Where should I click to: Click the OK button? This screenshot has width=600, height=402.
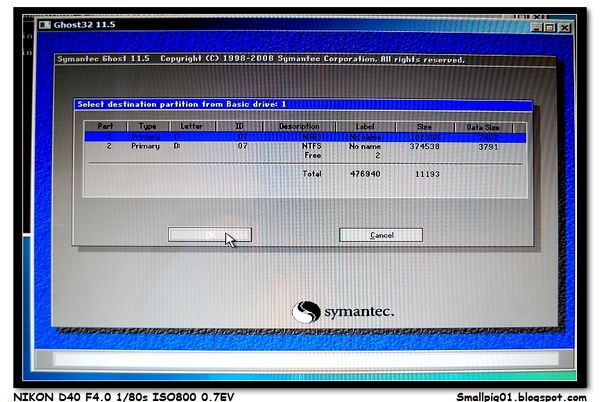210,235
